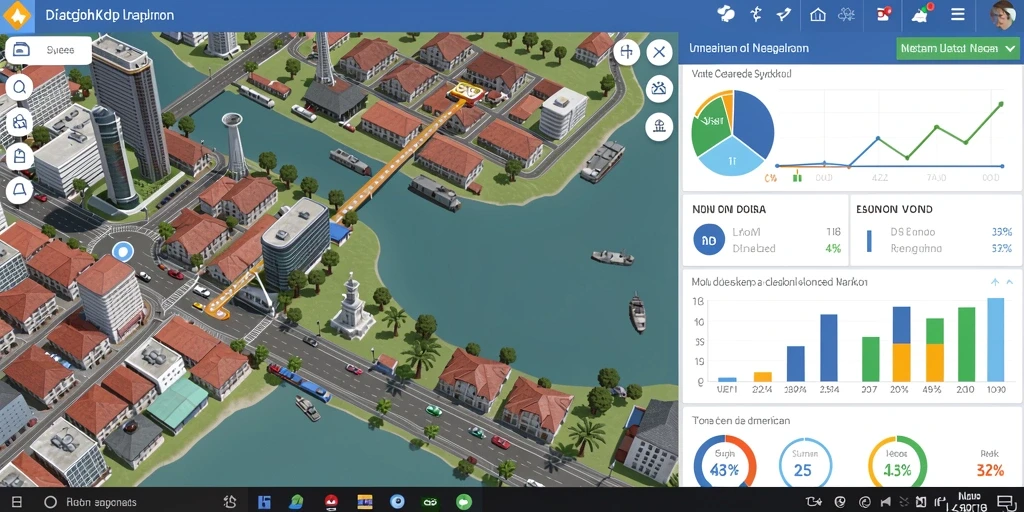Click the up arrow beside bar chart title
The image size is (1024, 512).
(995, 282)
